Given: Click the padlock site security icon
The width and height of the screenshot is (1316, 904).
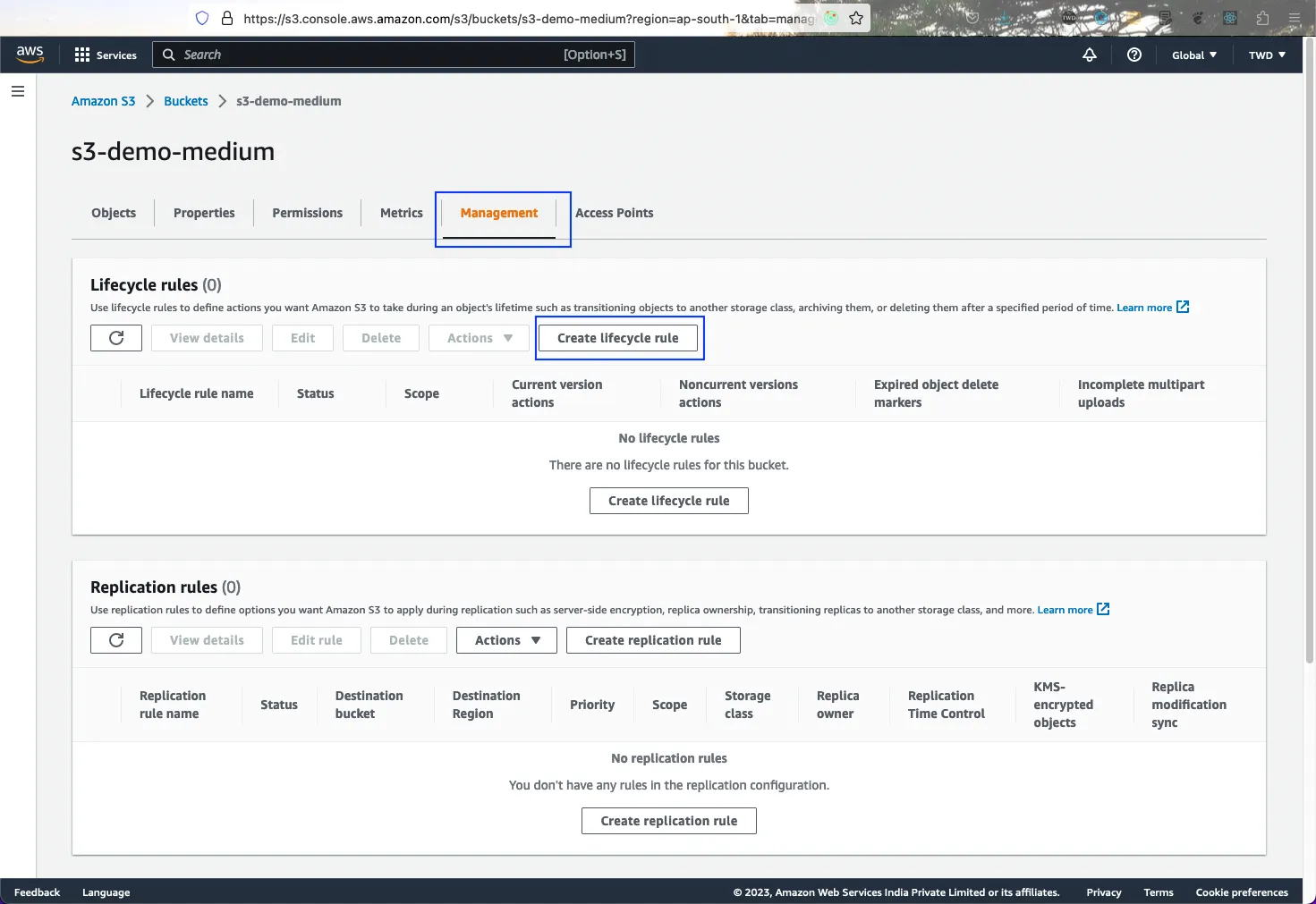Looking at the screenshot, I should point(226,18).
